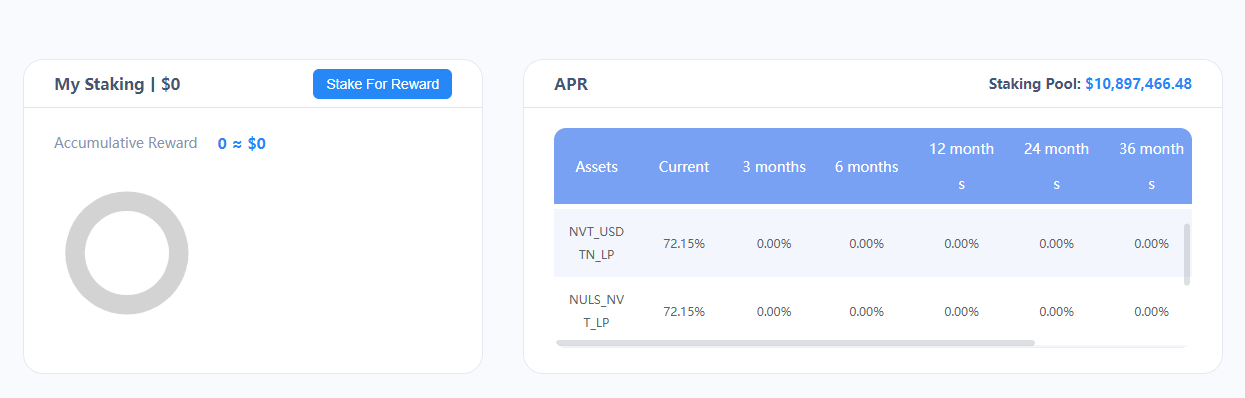1245x398 pixels.
Task: Select the Current column header
Action: [684, 167]
